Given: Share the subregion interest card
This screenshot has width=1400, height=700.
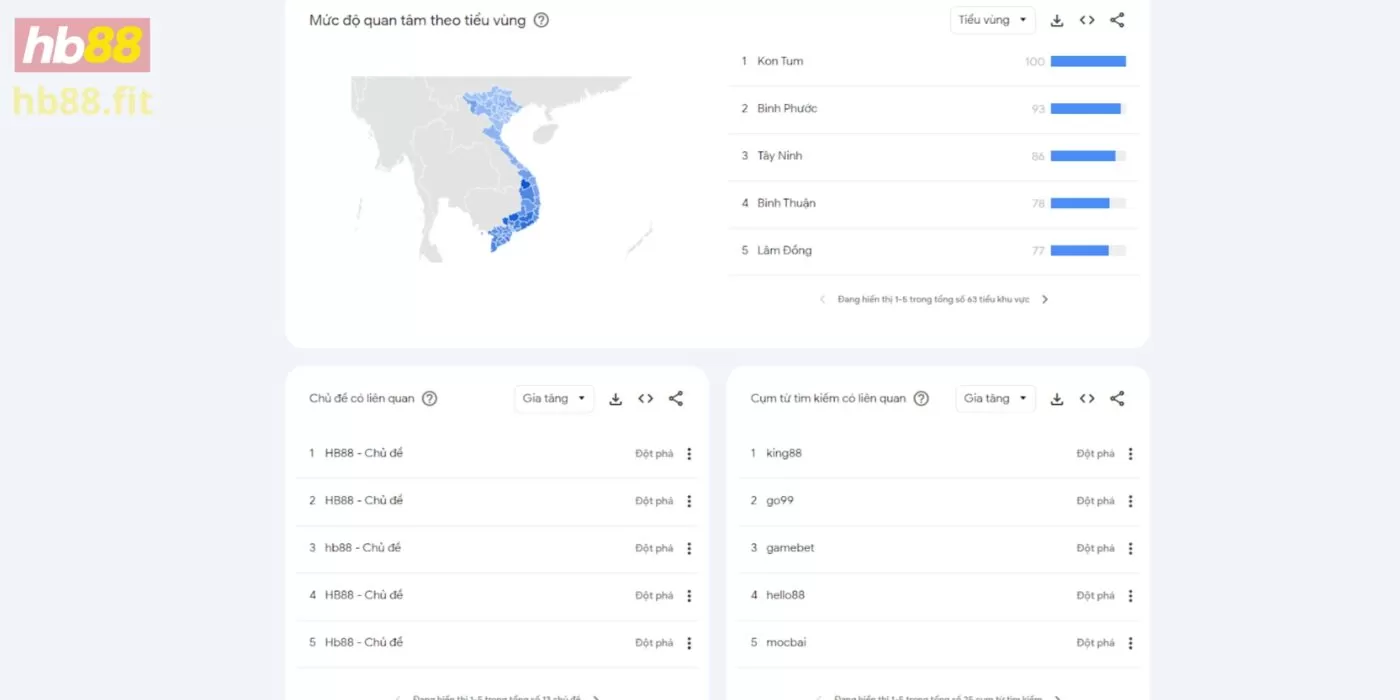Looking at the screenshot, I should coord(1118,20).
